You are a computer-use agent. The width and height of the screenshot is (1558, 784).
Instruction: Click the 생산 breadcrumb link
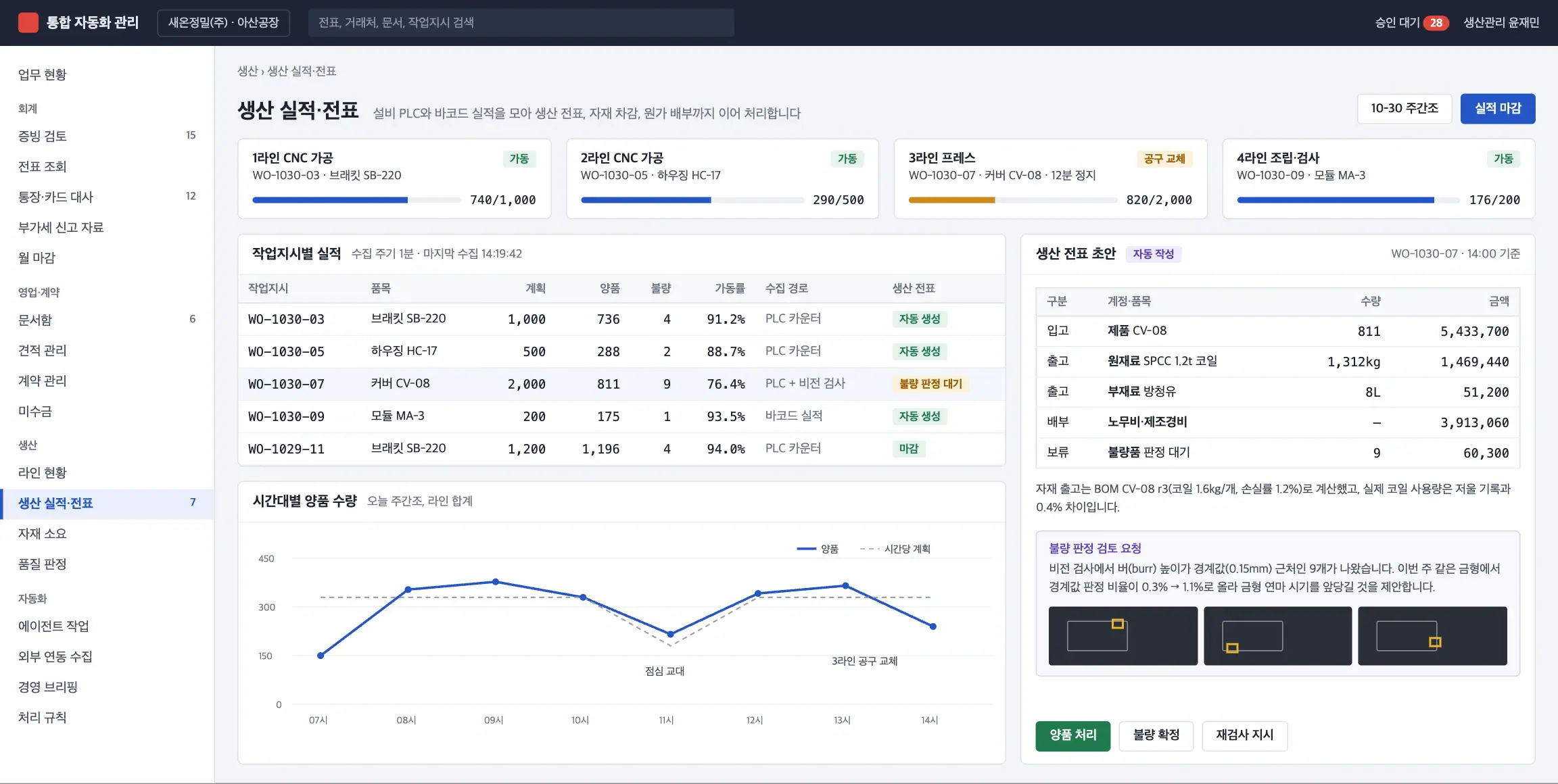[x=247, y=71]
